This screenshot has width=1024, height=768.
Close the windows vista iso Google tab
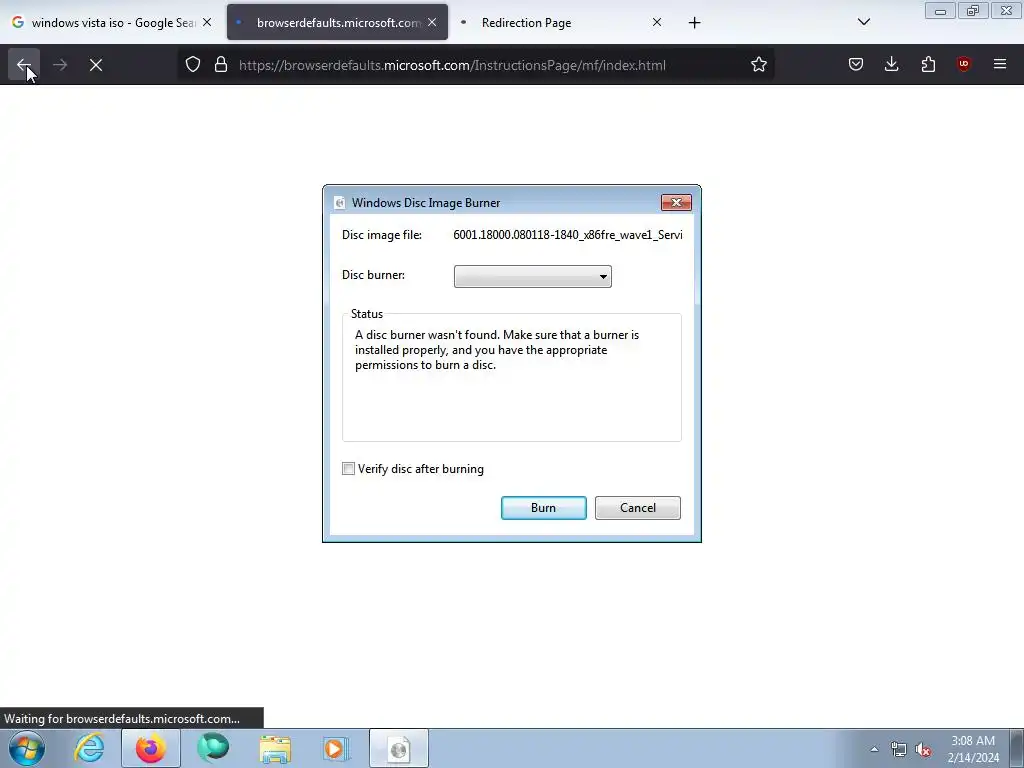[x=207, y=22]
